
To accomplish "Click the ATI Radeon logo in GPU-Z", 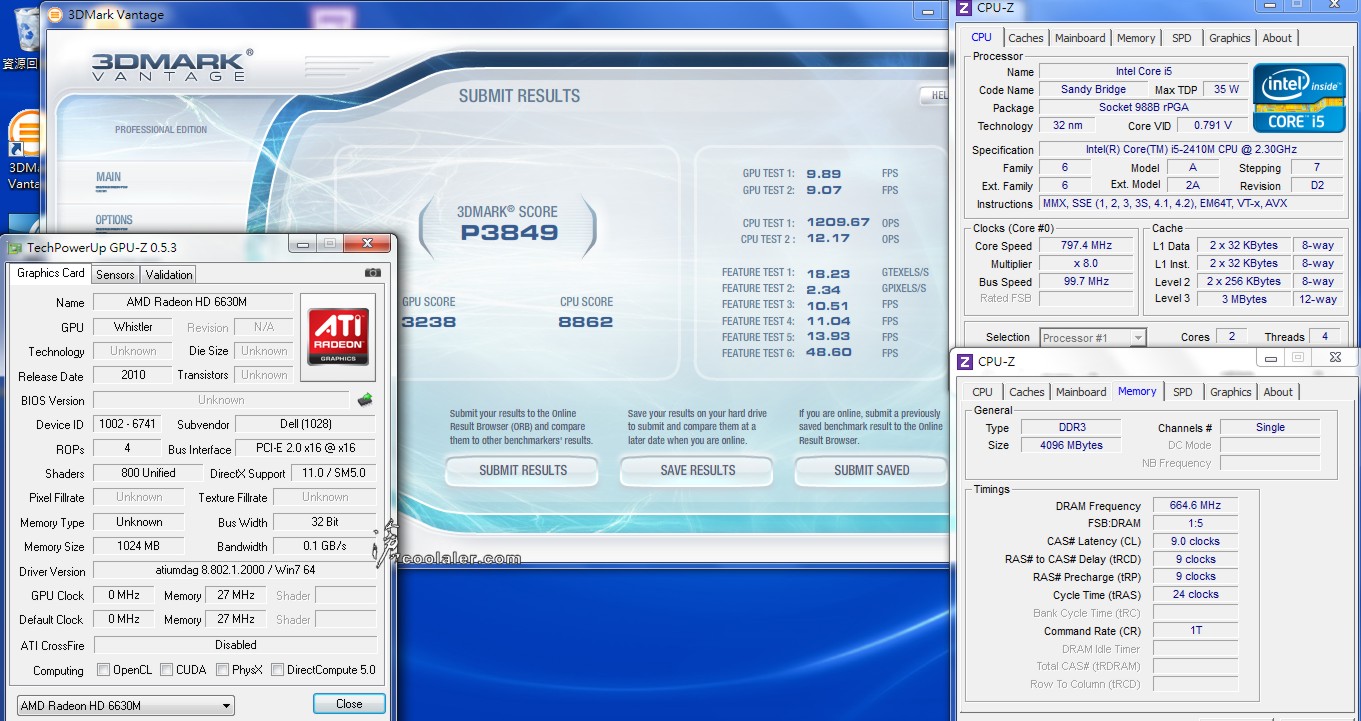I will (x=338, y=335).
